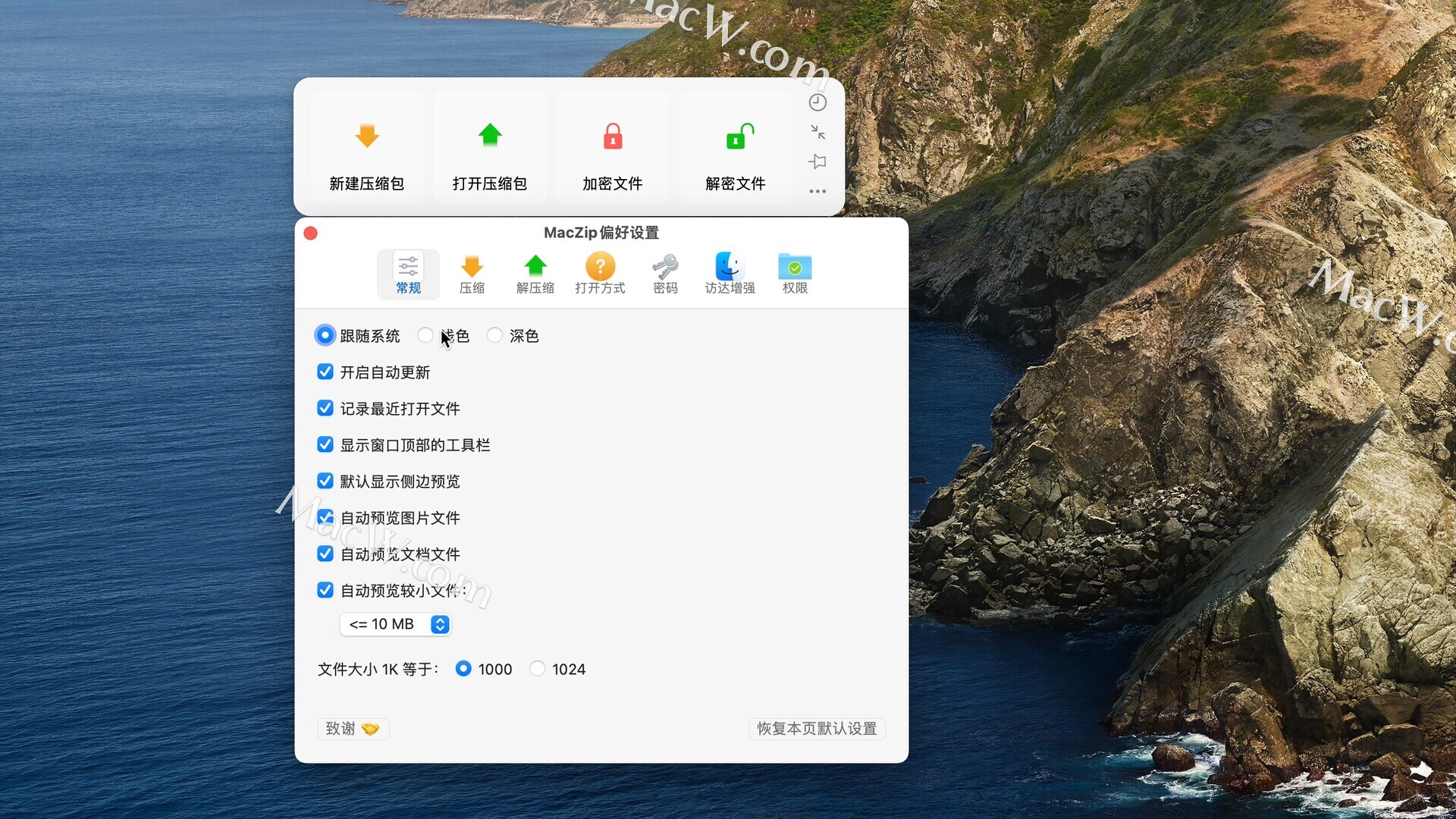Toggle 自动预览图片文件 checkbox

pos(325,517)
